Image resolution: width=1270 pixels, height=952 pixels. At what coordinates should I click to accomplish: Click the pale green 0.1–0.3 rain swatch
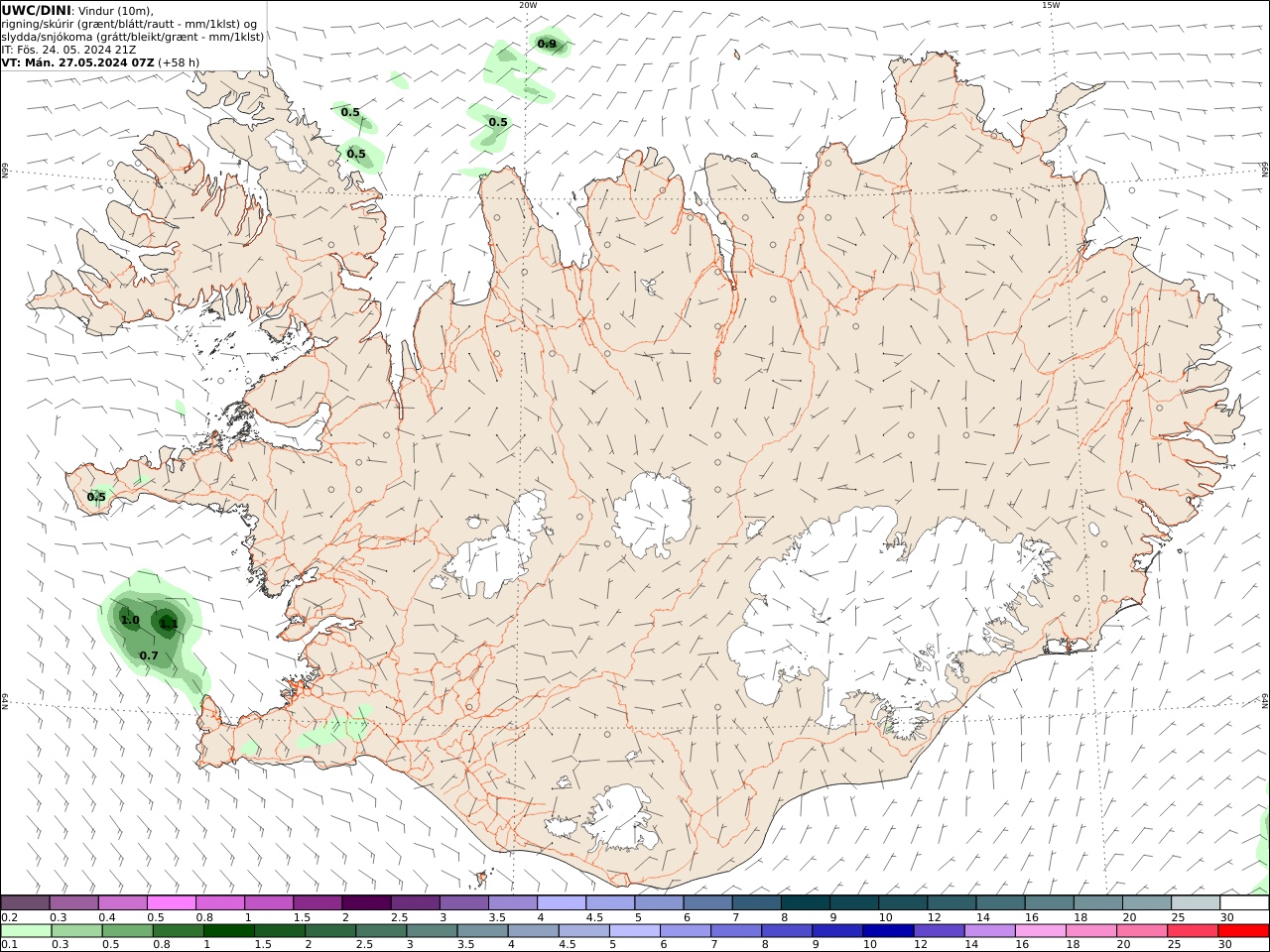[26, 931]
